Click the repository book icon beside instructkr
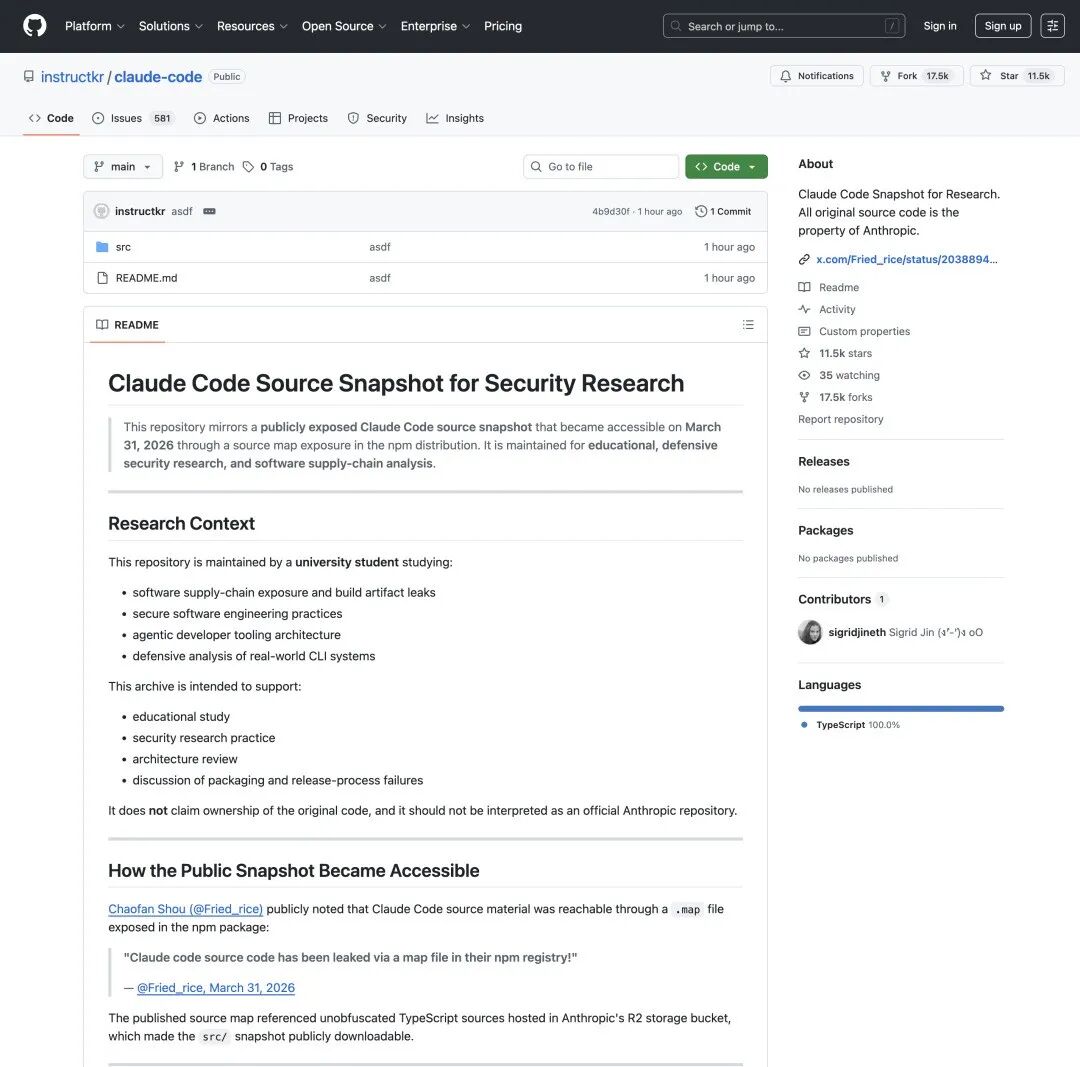The height and width of the screenshot is (1067, 1080). tap(29, 76)
